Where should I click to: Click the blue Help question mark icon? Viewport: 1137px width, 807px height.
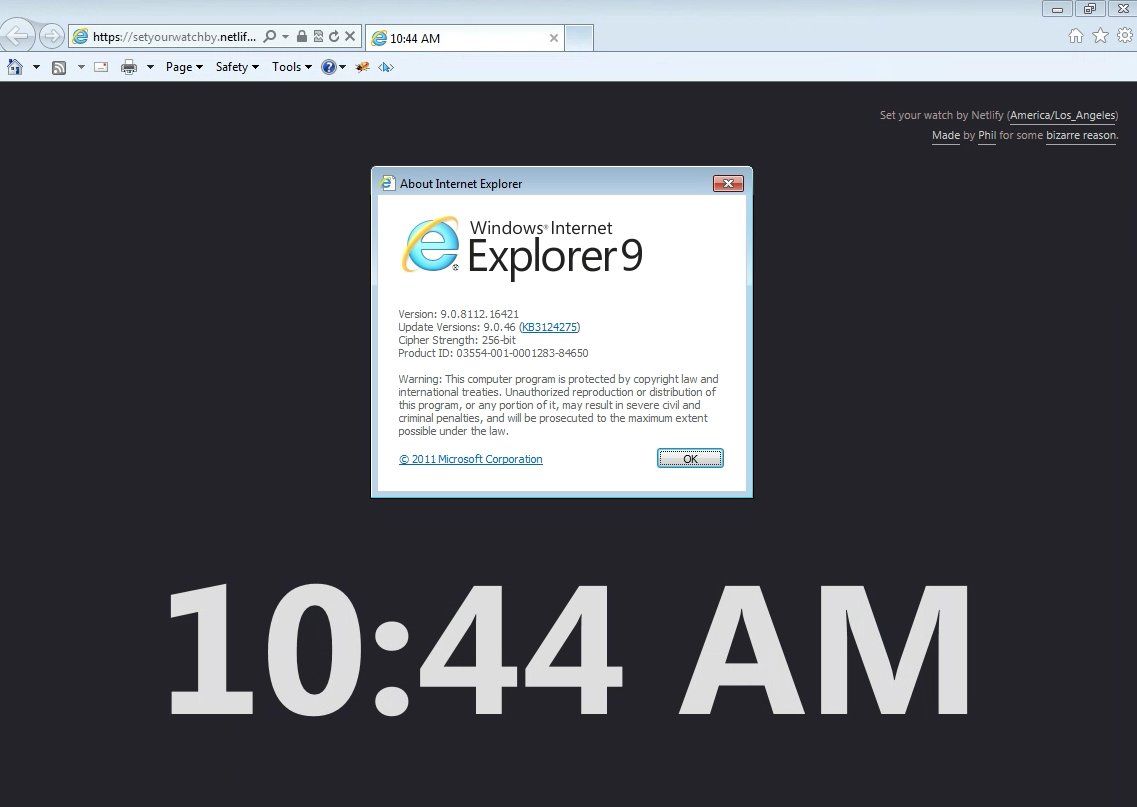(x=328, y=67)
